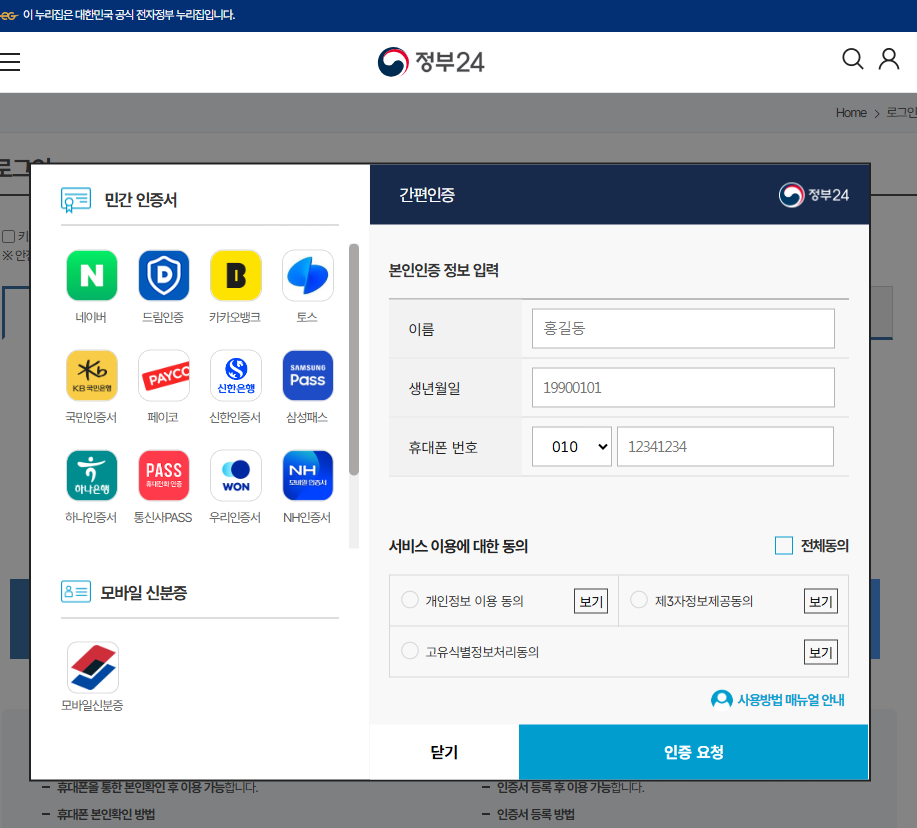Open the PAYCO authentication option
The image size is (917, 828).
pos(163,375)
